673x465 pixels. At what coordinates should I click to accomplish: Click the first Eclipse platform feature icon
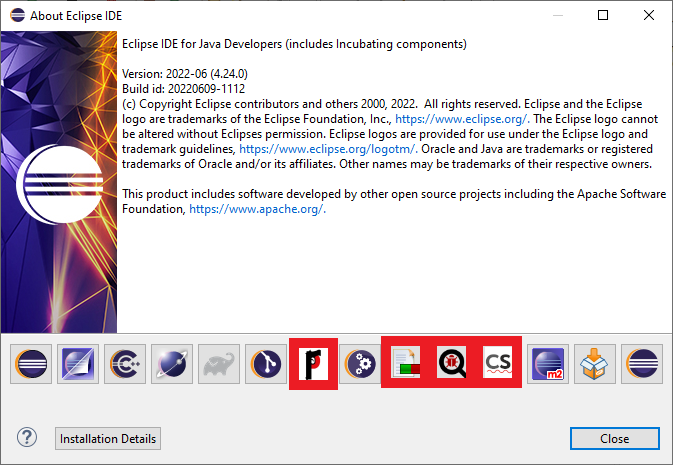point(31,364)
